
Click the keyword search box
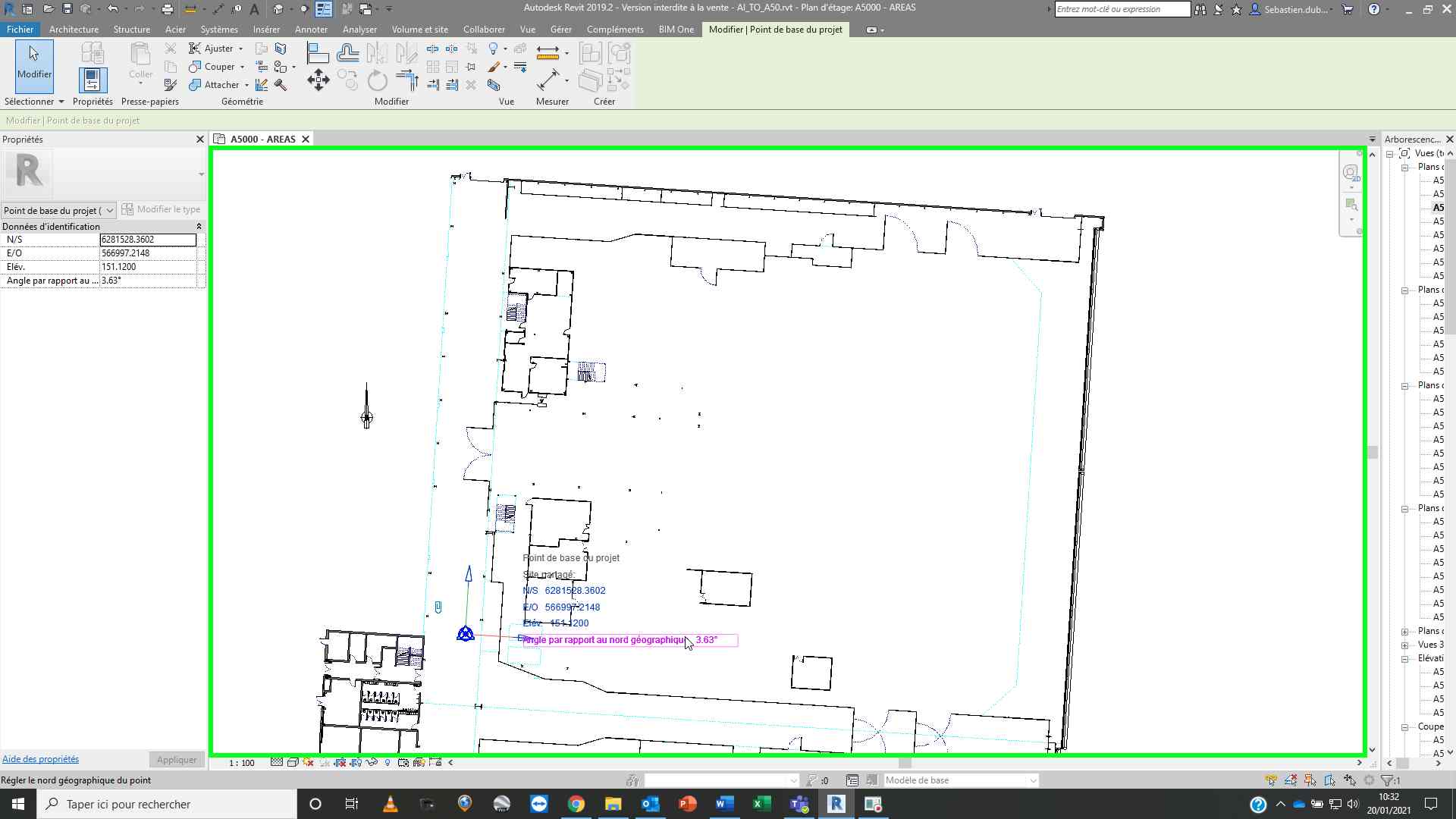pyautogui.click(x=1122, y=9)
